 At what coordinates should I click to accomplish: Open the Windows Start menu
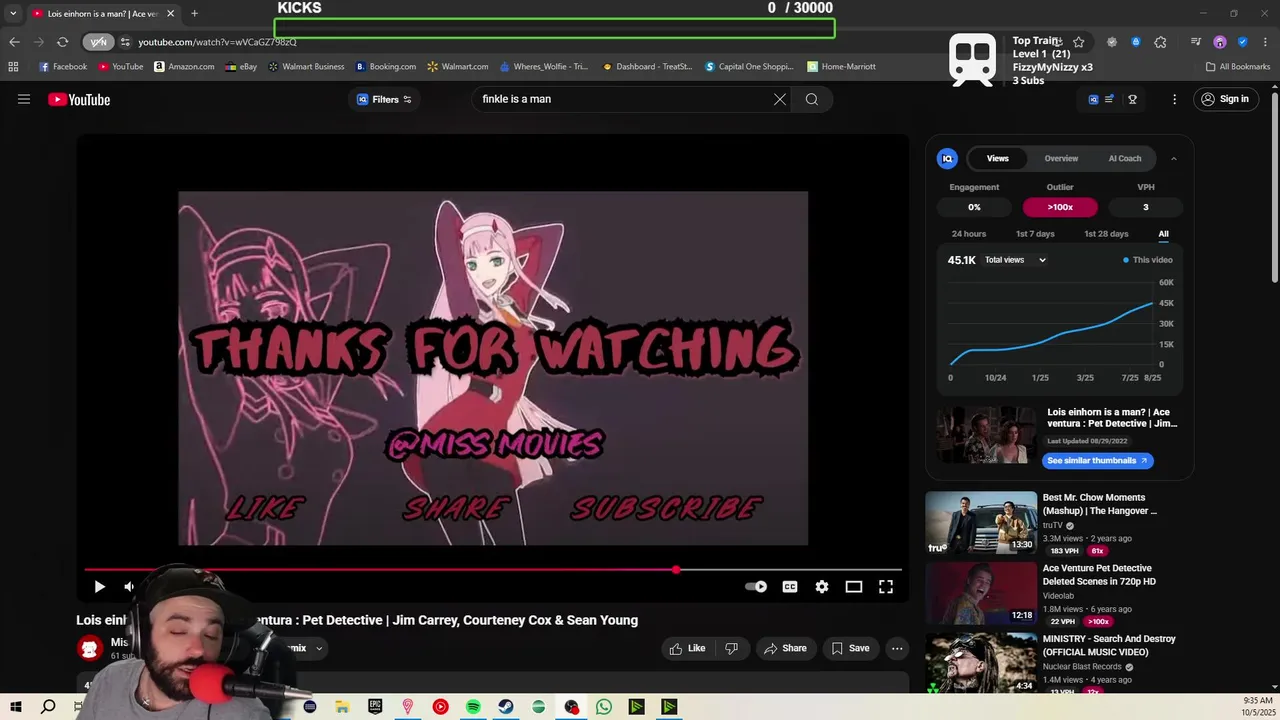click(x=15, y=707)
